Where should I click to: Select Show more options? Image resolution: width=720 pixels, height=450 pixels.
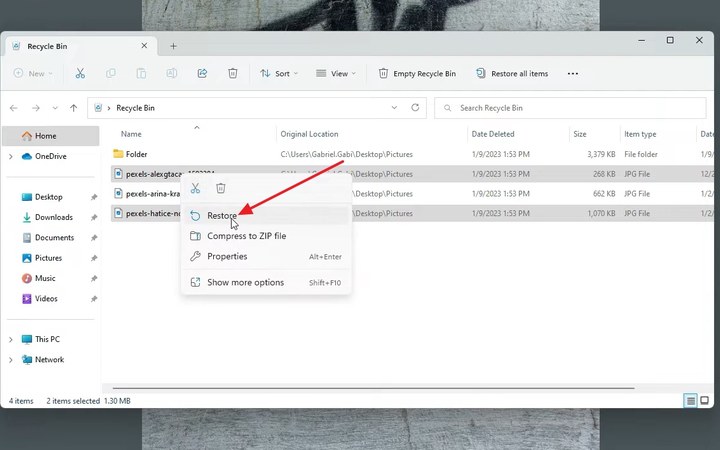pyautogui.click(x=266, y=282)
